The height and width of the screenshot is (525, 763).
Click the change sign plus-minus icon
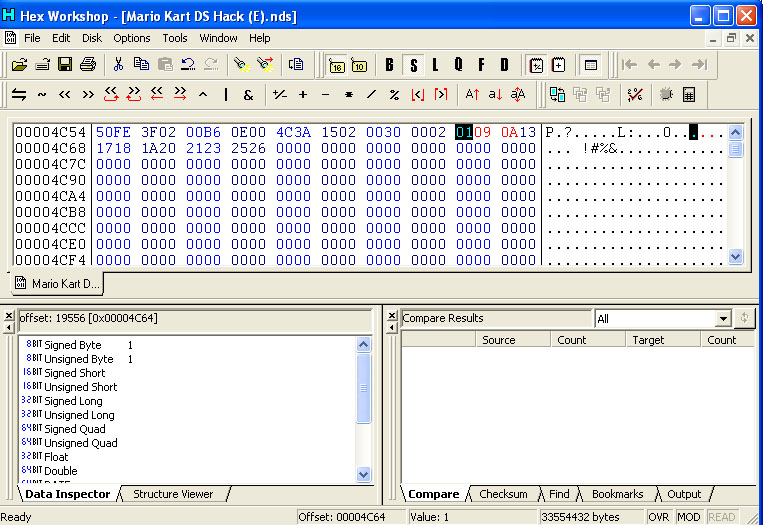click(279, 94)
